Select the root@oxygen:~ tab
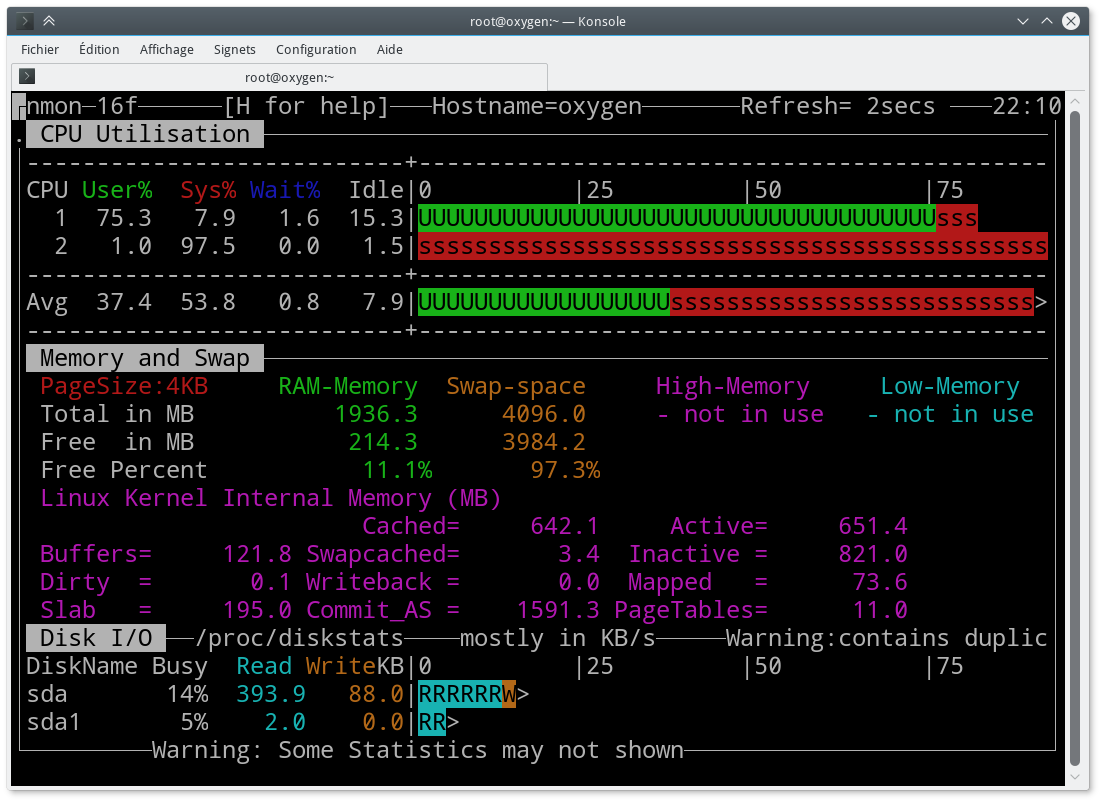 (x=280, y=77)
